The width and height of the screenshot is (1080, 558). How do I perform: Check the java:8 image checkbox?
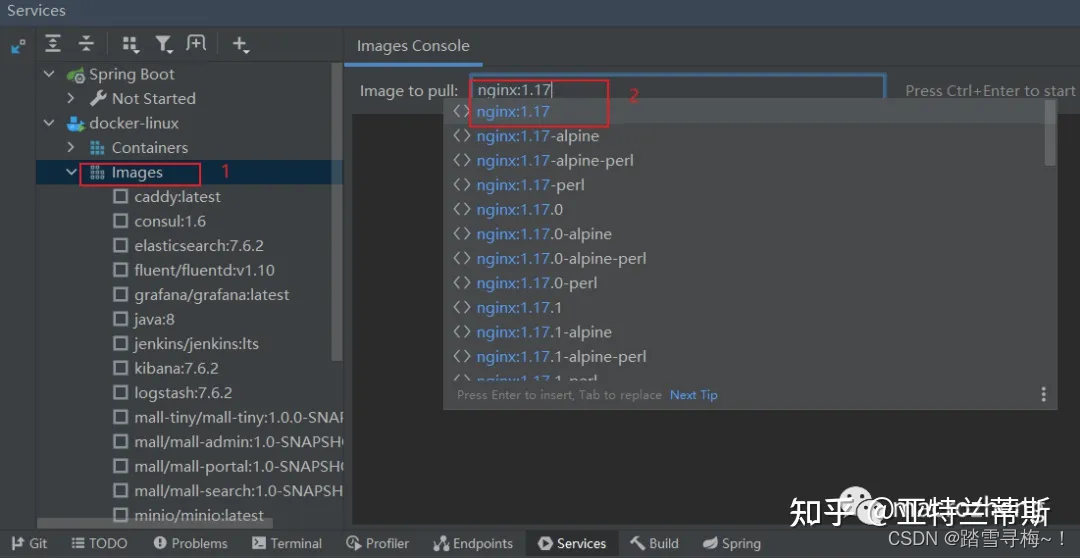coord(121,319)
